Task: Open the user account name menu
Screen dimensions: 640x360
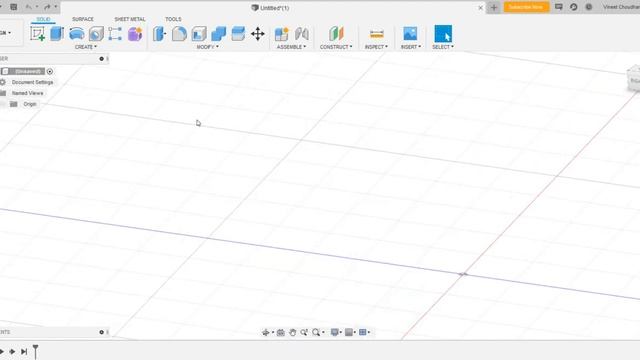Action: [621, 7]
